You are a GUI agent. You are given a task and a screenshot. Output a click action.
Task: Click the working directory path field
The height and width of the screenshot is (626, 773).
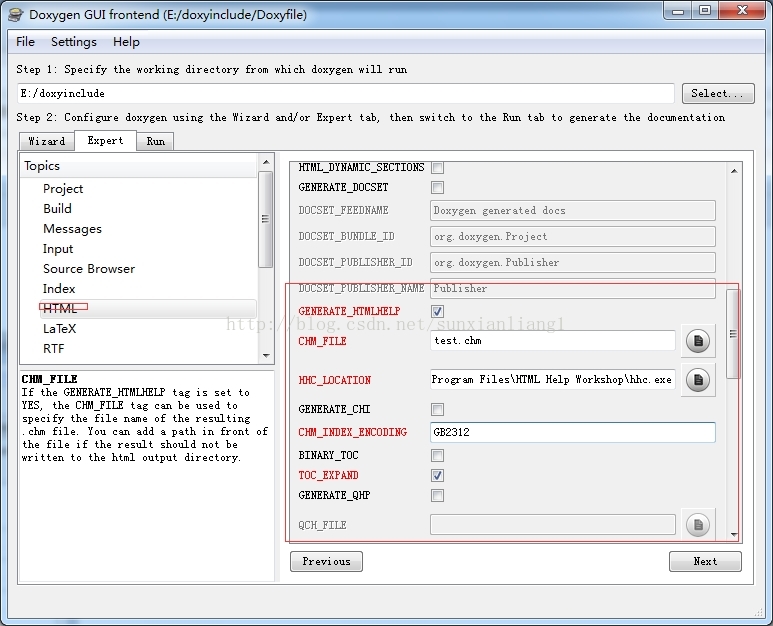click(346, 93)
